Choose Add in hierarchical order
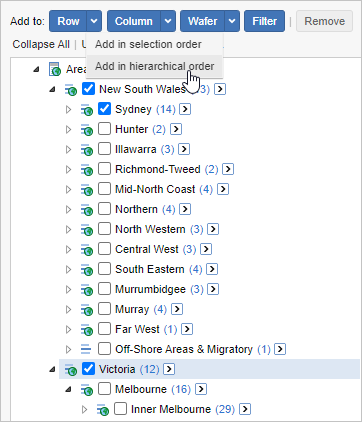The image size is (362, 422). [154, 66]
